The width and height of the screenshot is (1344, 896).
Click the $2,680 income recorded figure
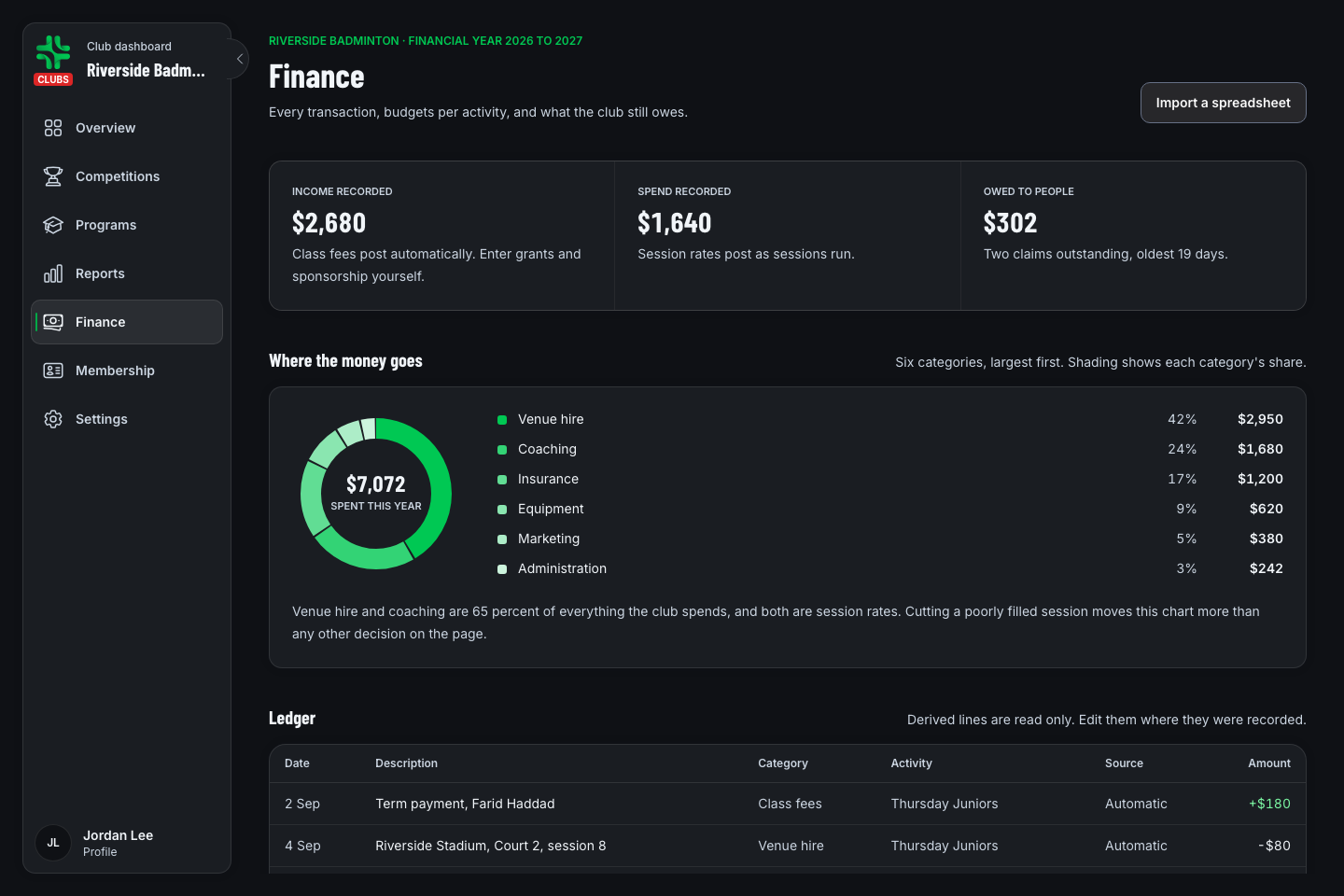329,223
